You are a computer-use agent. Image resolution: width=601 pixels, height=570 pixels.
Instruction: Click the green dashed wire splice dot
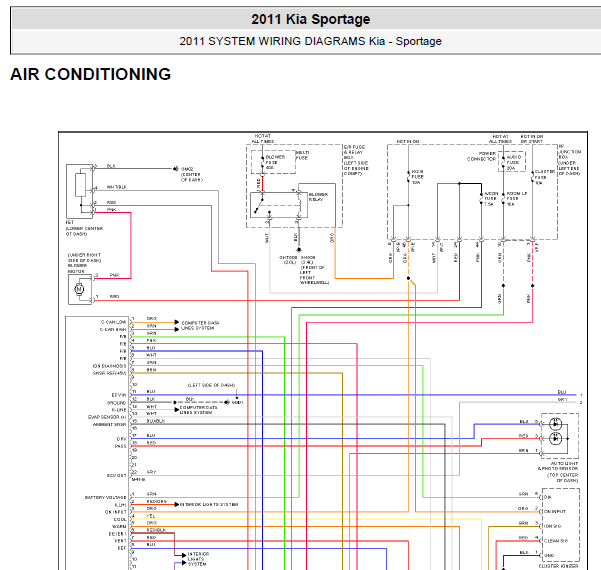tap(503, 286)
